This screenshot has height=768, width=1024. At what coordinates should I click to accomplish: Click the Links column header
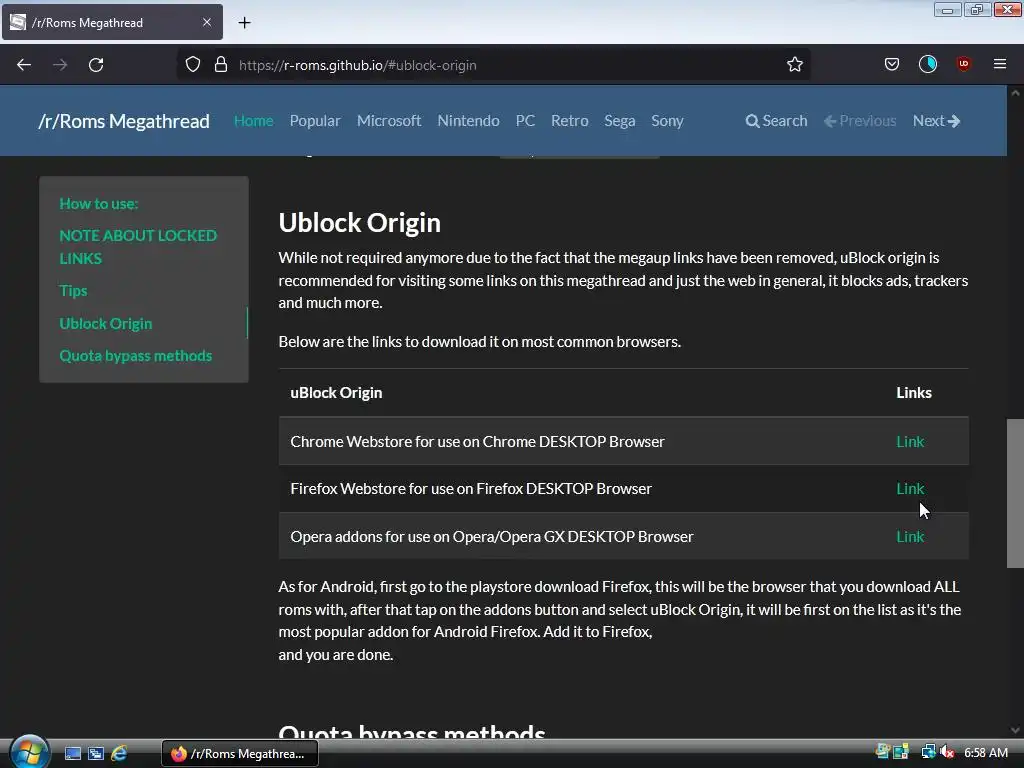click(914, 392)
